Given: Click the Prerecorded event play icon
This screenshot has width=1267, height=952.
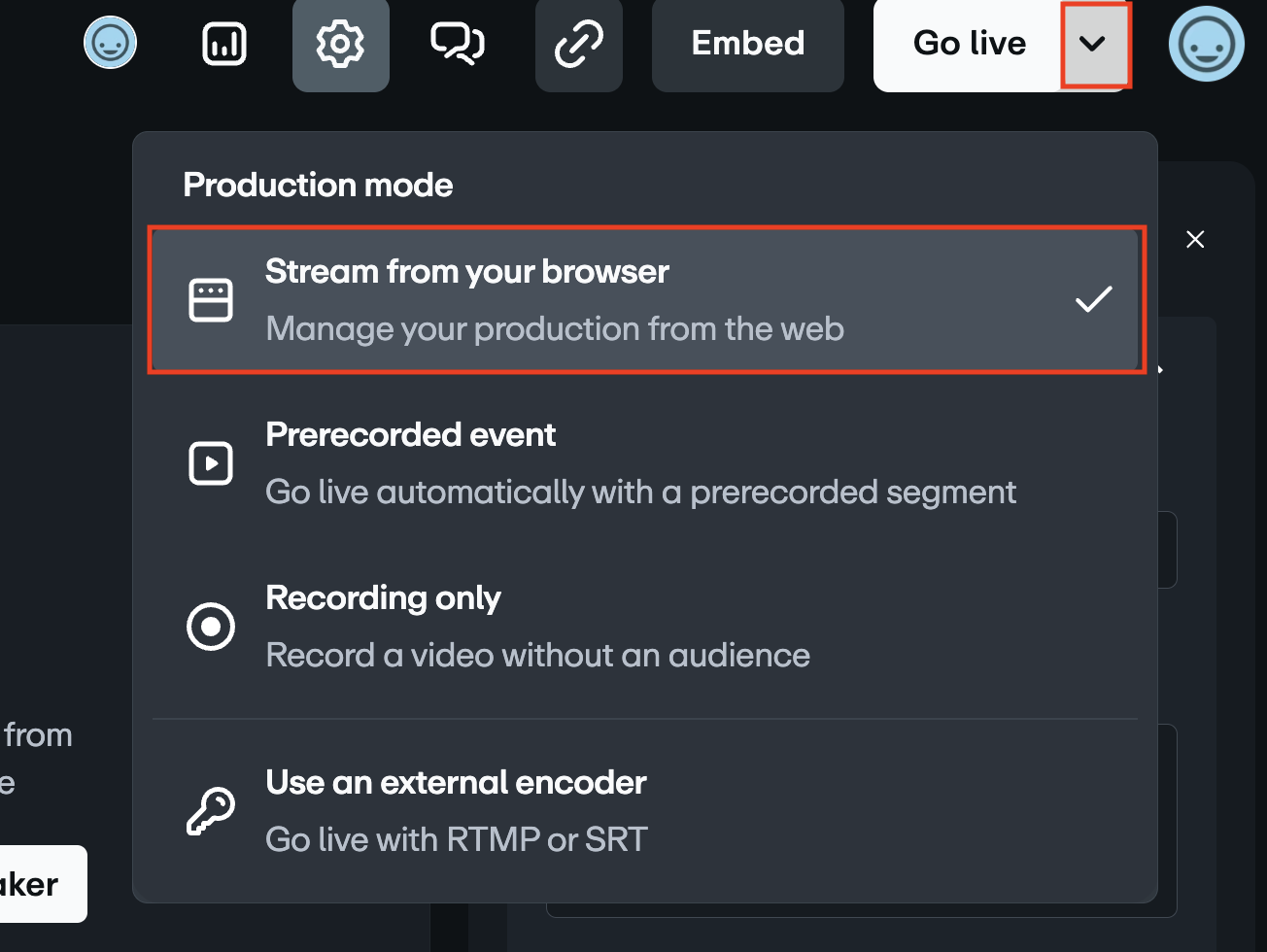Looking at the screenshot, I should (x=210, y=462).
